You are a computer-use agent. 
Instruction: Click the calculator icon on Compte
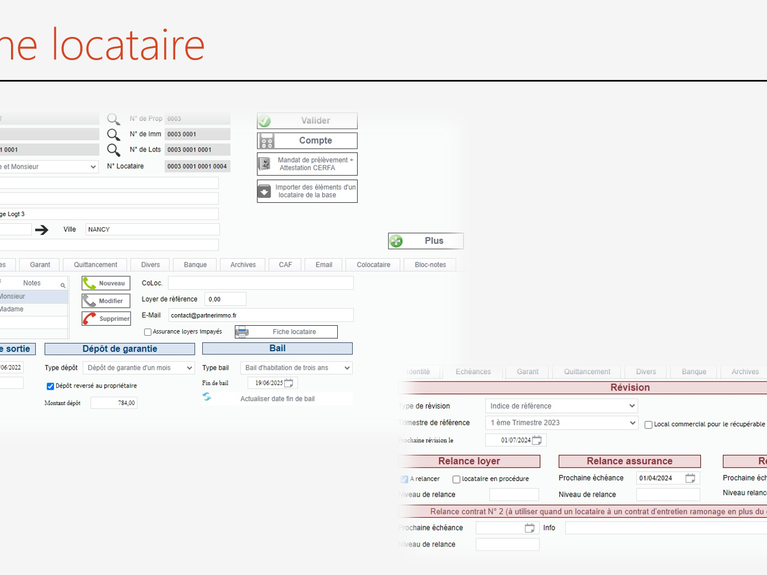pos(267,141)
